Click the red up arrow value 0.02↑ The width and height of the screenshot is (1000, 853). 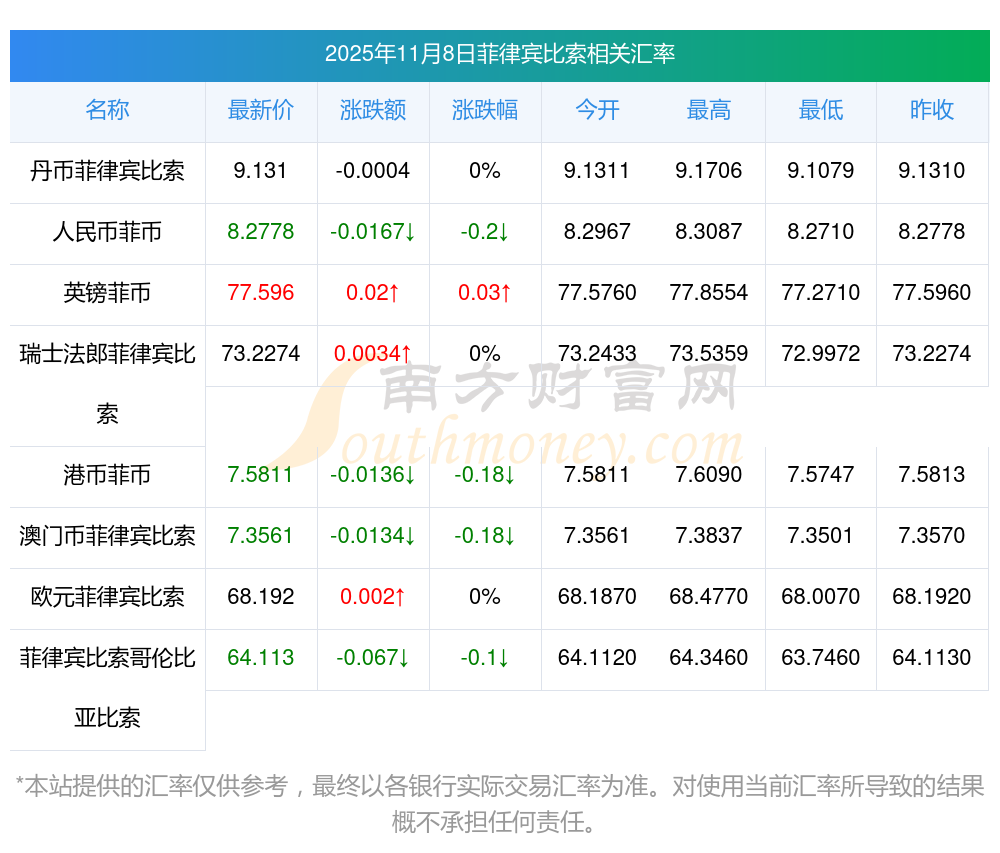[x=373, y=293]
